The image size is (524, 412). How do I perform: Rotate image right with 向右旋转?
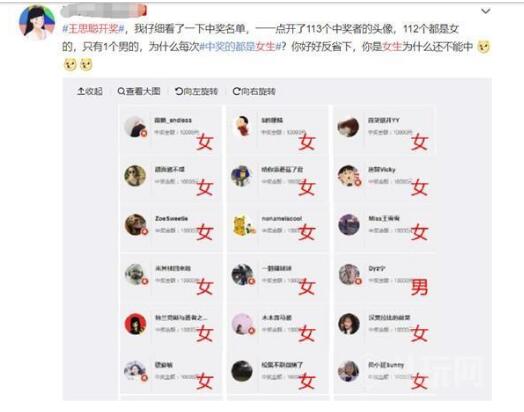254,91
